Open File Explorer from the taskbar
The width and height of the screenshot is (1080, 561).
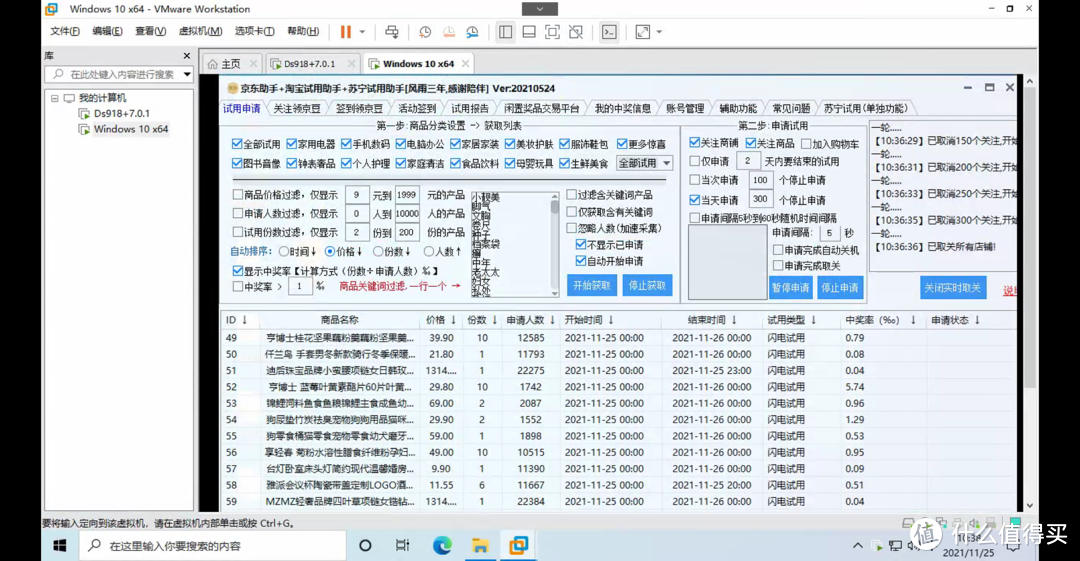(480, 546)
